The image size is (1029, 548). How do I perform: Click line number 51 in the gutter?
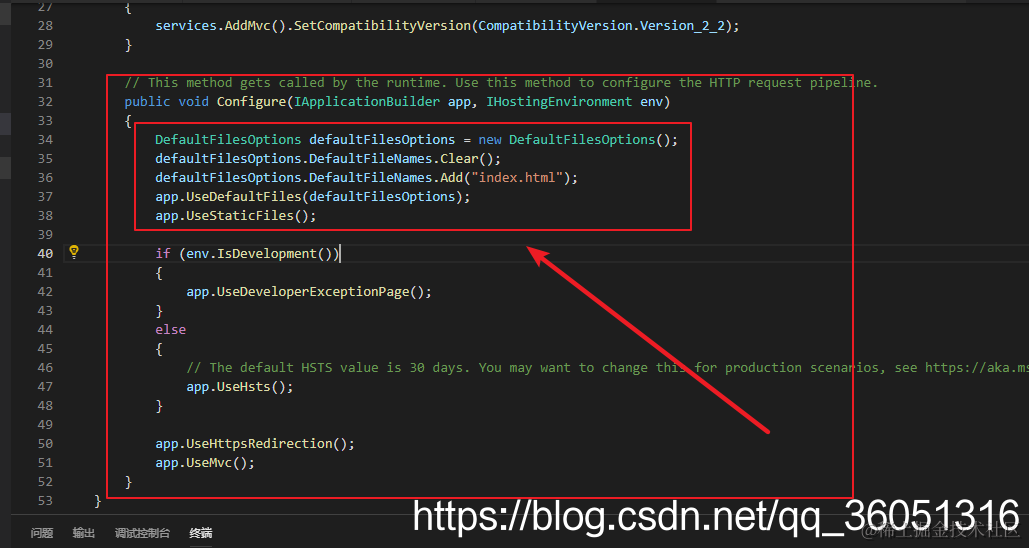45,463
